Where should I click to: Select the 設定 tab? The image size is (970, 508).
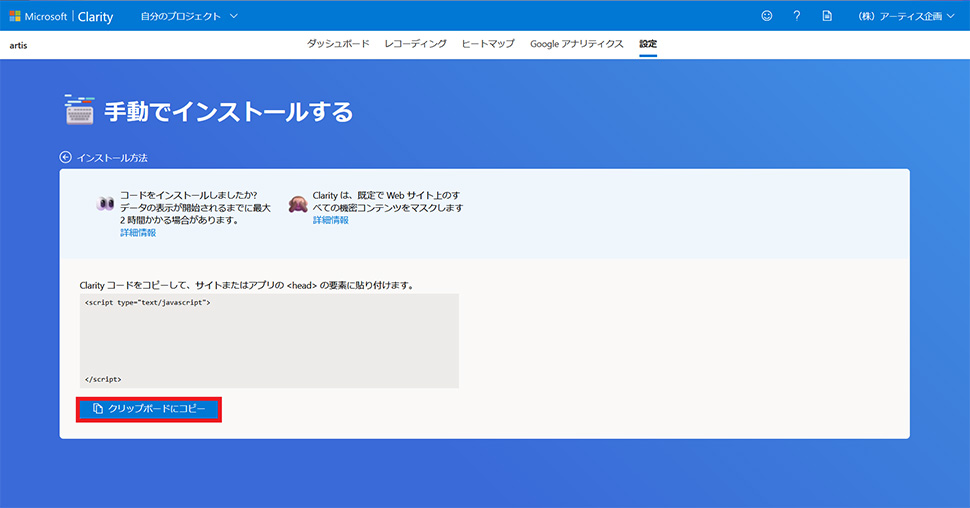pyautogui.click(x=648, y=43)
